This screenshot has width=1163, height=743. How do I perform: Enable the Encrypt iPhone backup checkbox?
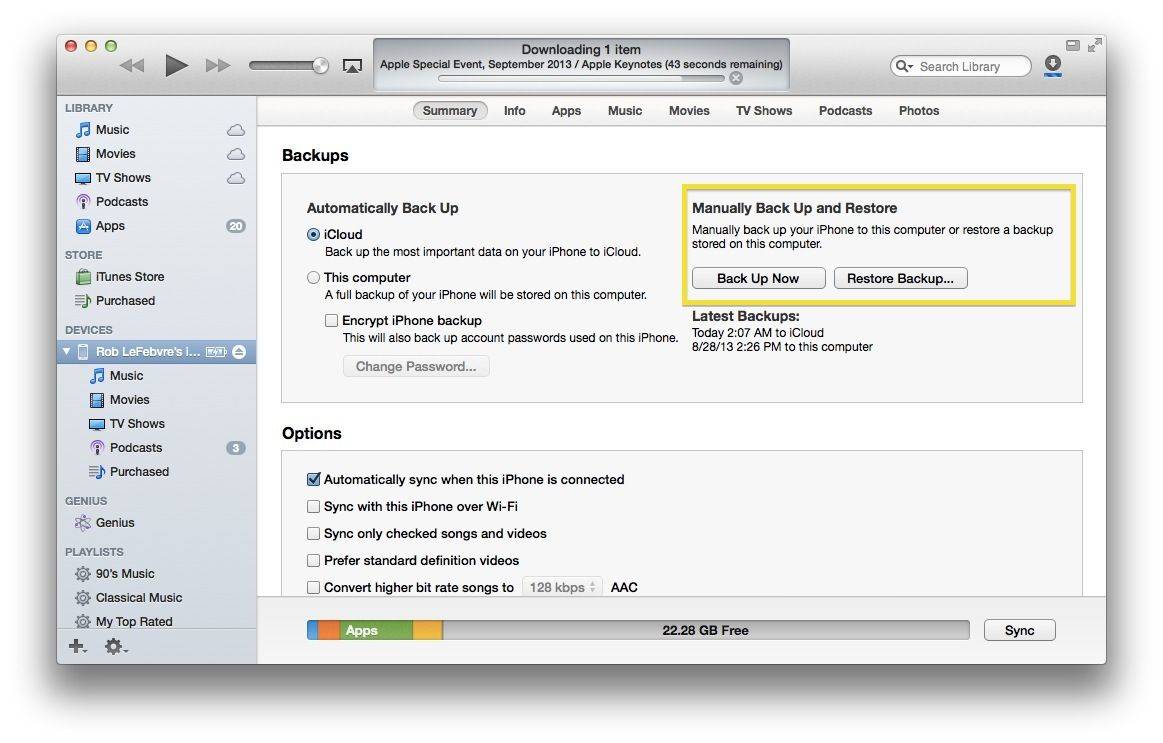tap(331, 320)
